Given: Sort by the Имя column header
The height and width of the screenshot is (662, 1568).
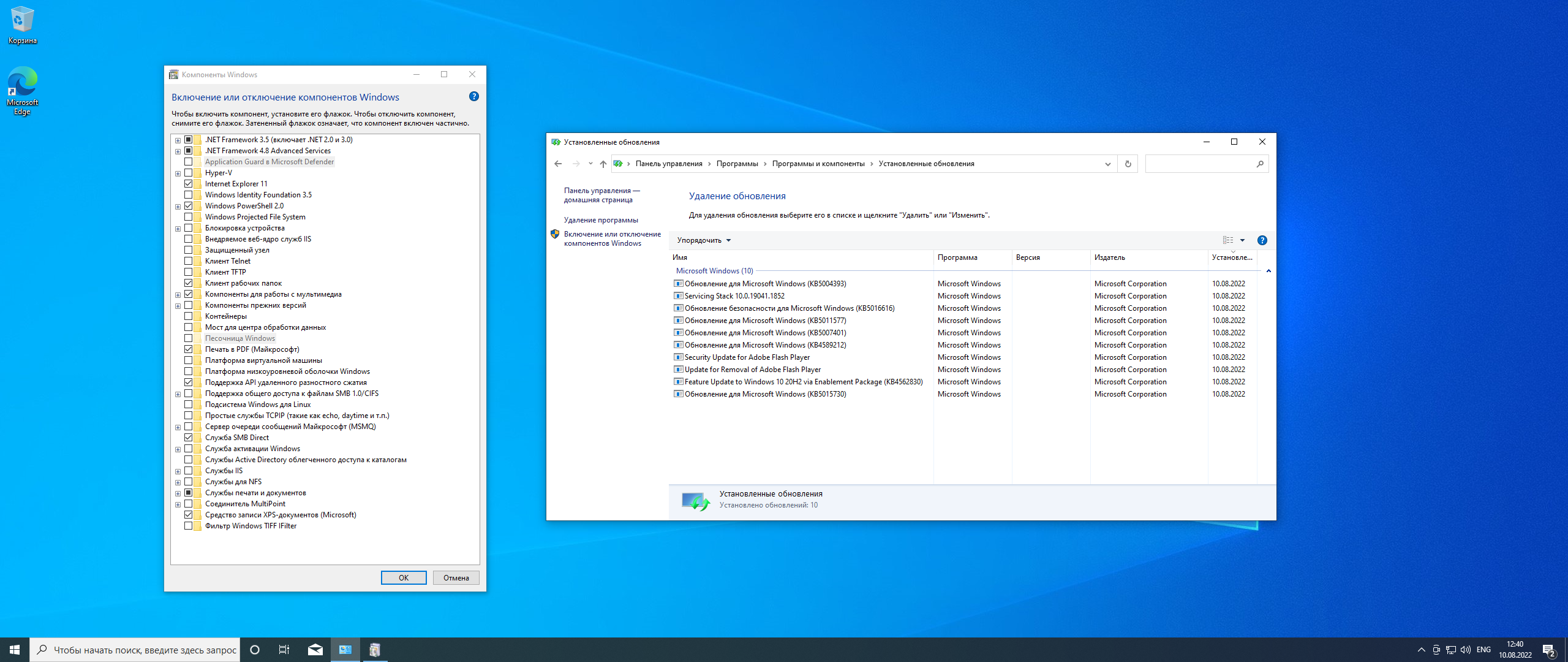Looking at the screenshot, I should pyautogui.click(x=802, y=257).
